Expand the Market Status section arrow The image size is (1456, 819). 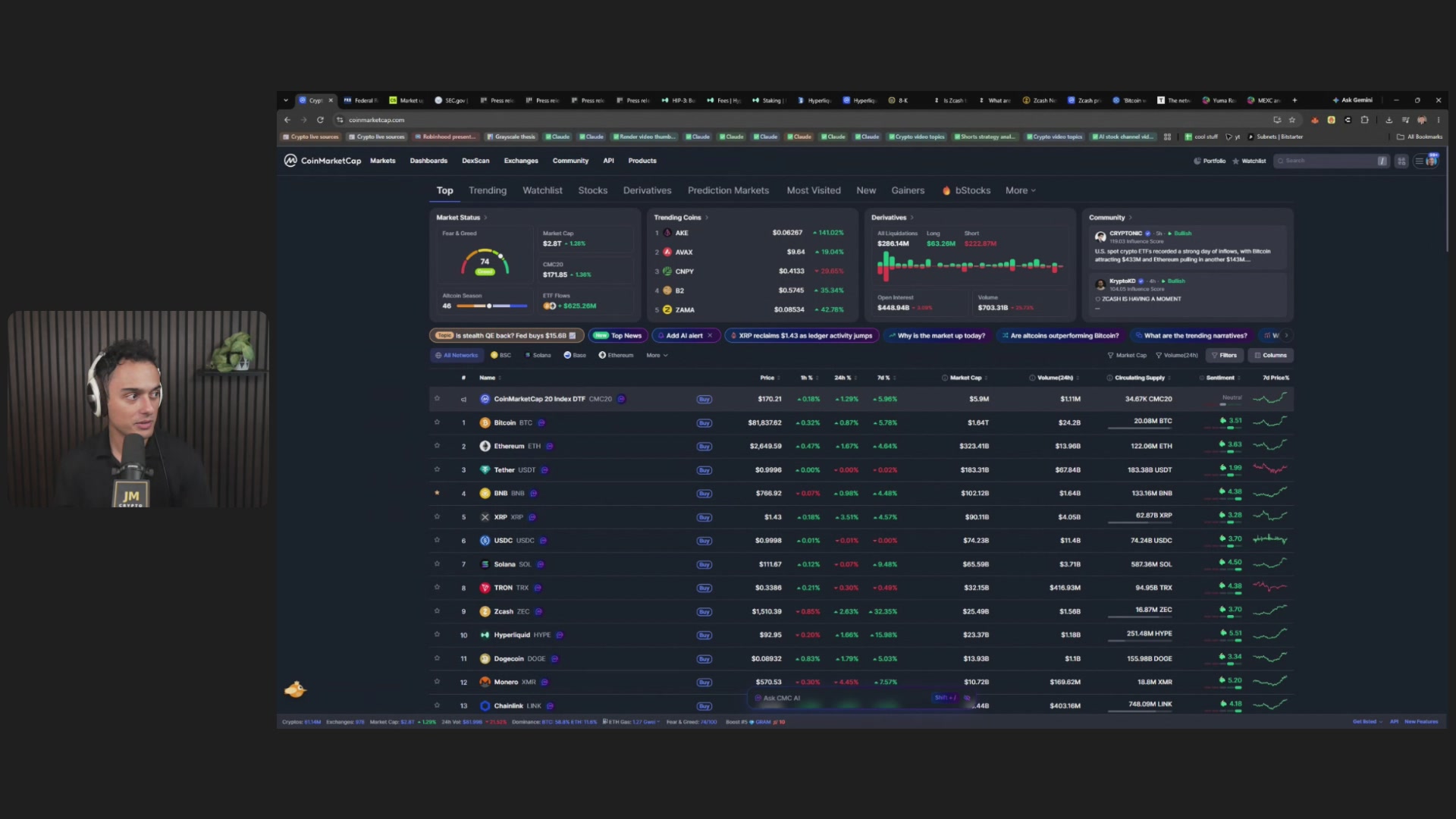pos(485,218)
